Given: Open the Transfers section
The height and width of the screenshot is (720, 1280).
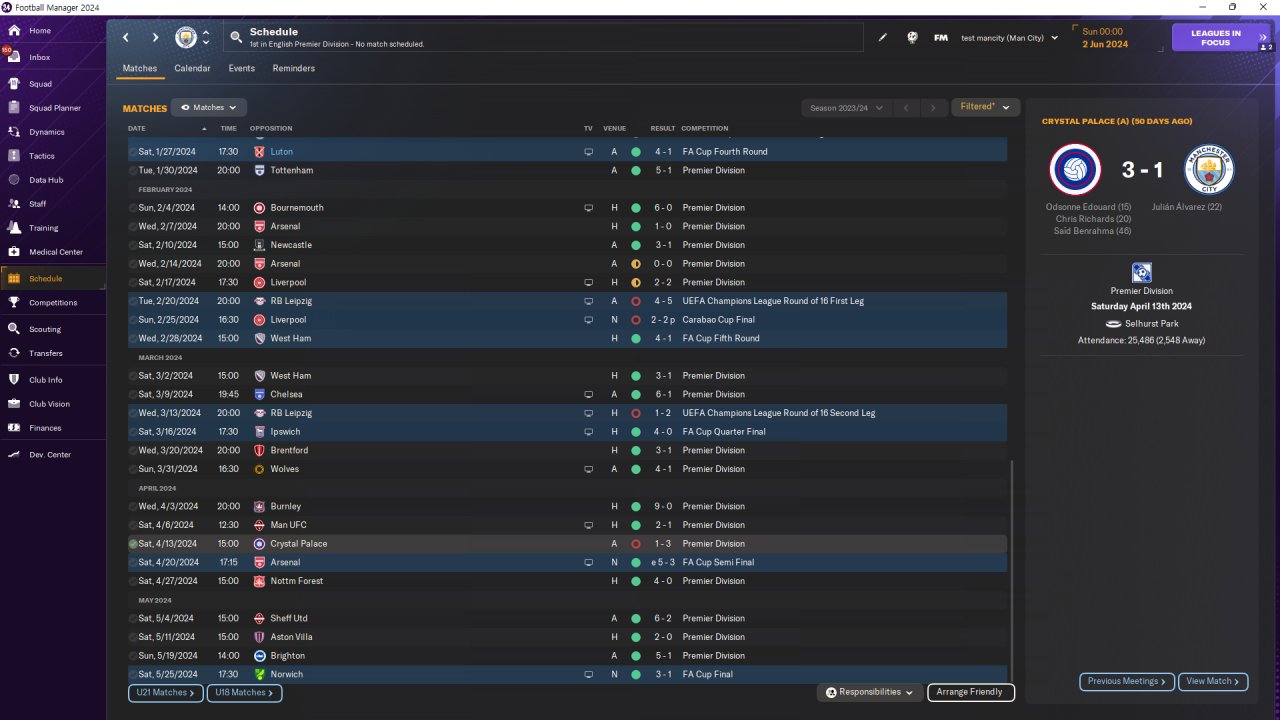Looking at the screenshot, I should click(x=45, y=353).
